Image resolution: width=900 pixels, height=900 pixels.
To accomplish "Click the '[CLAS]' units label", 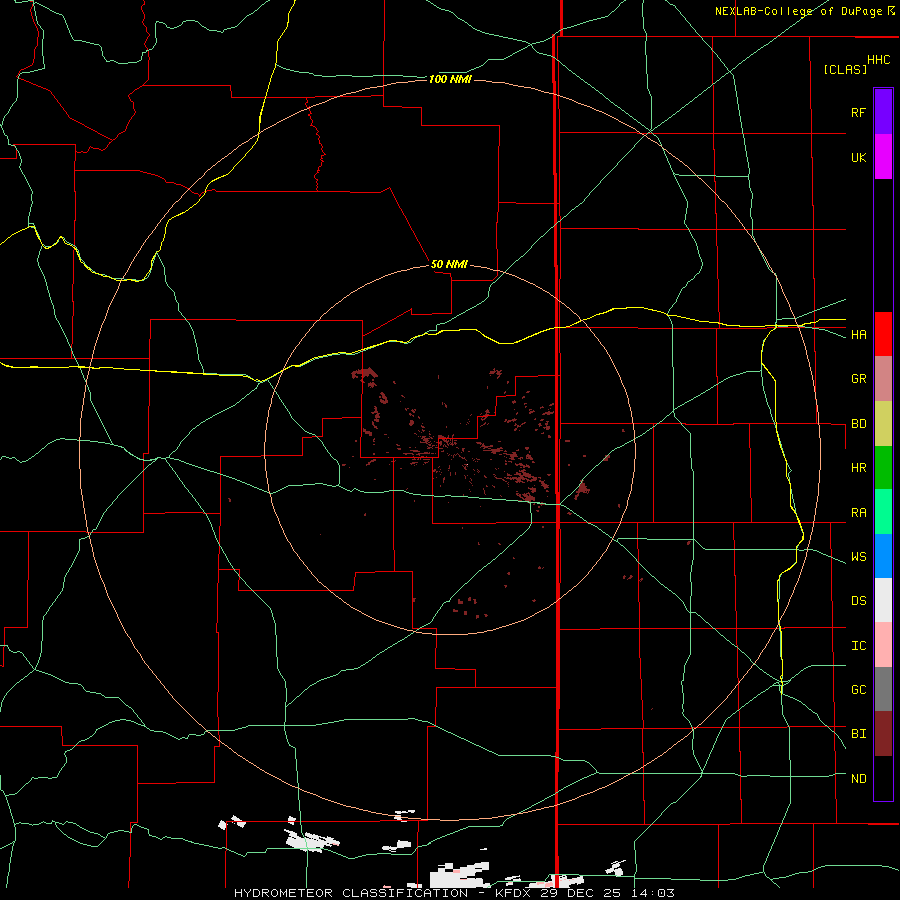I will pyautogui.click(x=845, y=69).
